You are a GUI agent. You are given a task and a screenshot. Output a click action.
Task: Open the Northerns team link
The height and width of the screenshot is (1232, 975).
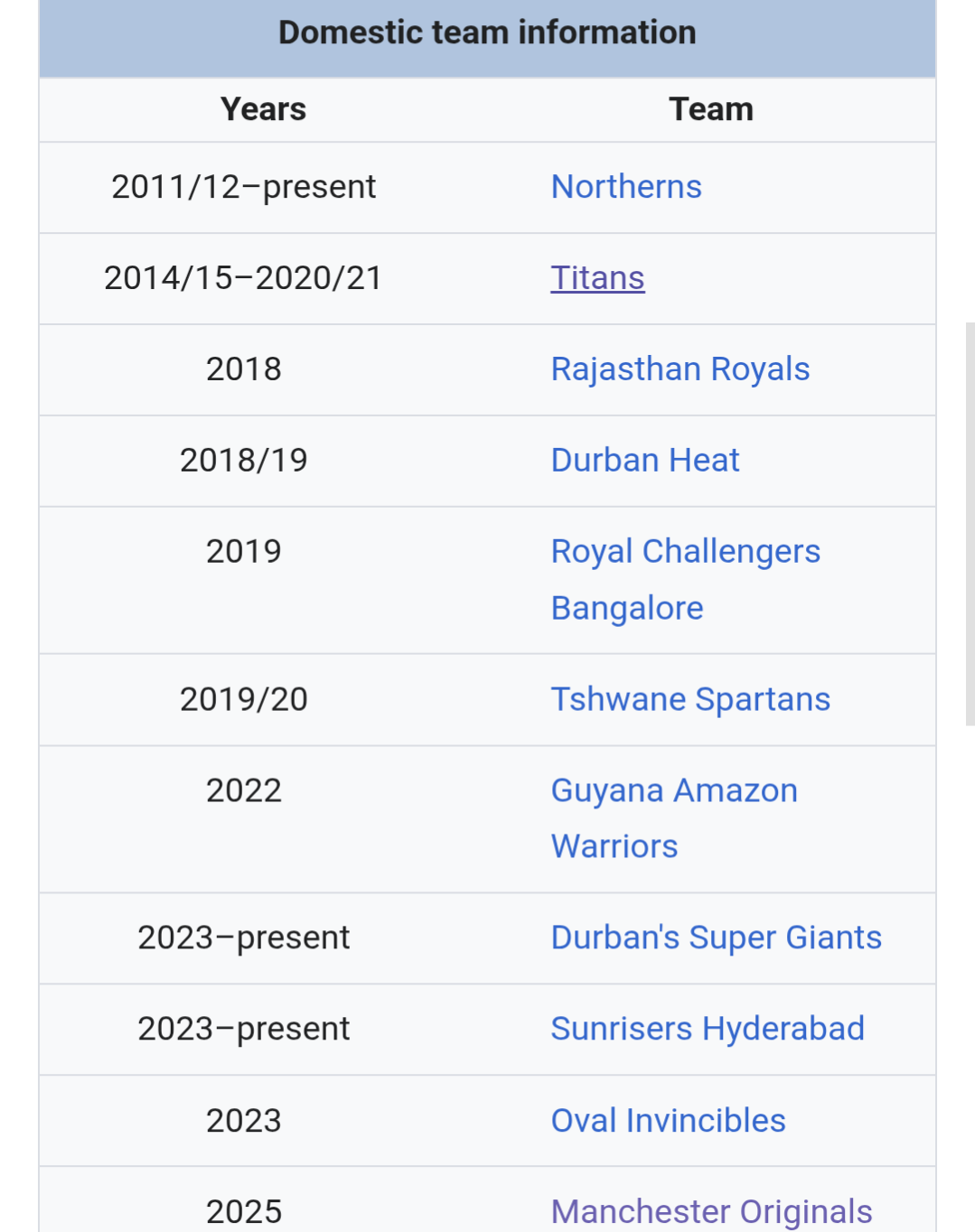click(626, 187)
